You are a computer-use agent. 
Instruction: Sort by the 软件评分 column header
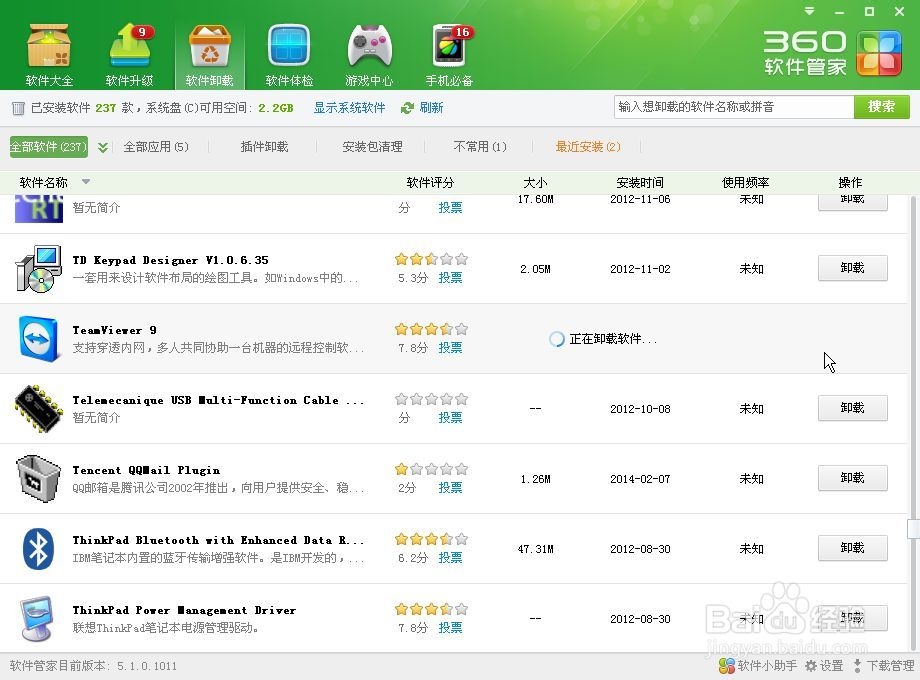click(430, 182)
